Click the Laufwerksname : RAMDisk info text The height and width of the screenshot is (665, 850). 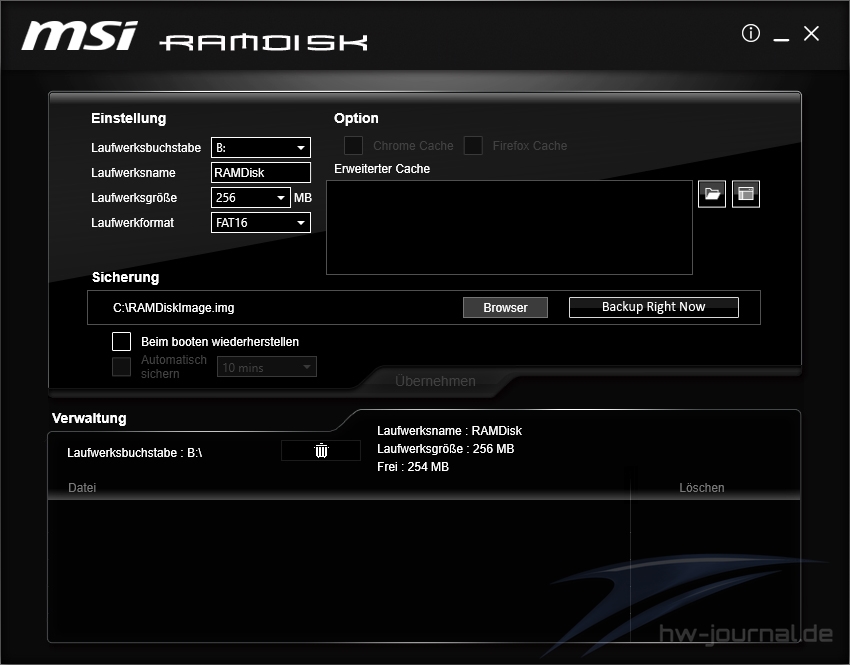(449, 431)
